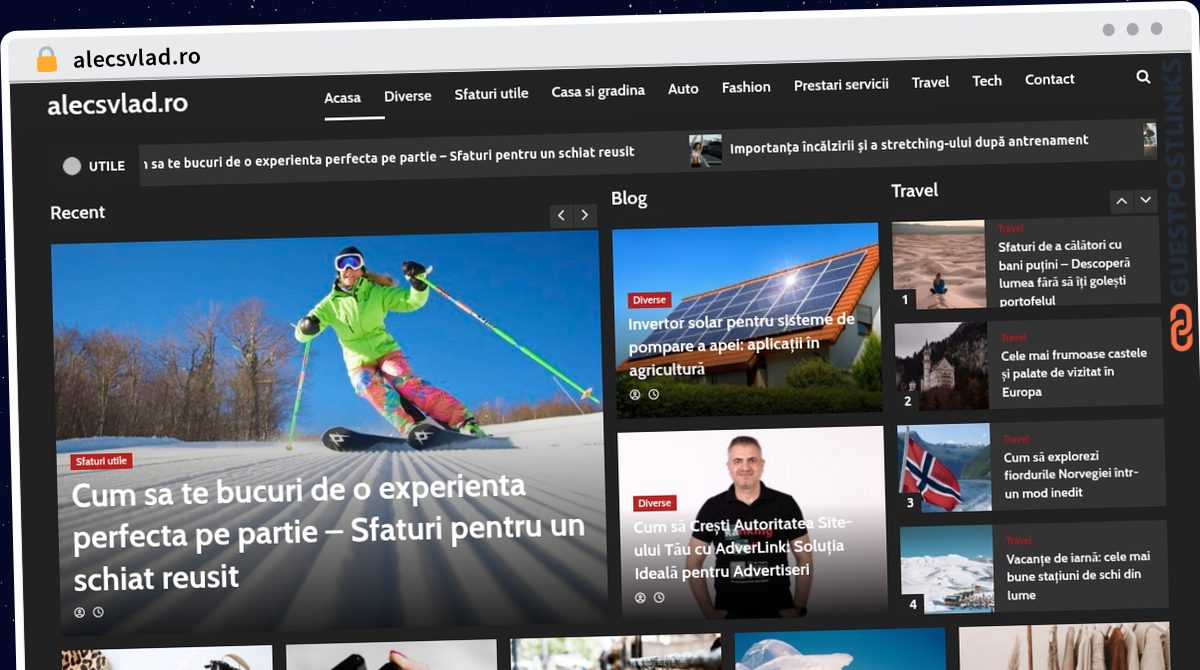Screen dimensions: 1200x670
Task: Move Travel list down with arrow
Action: coord(1146,201)
